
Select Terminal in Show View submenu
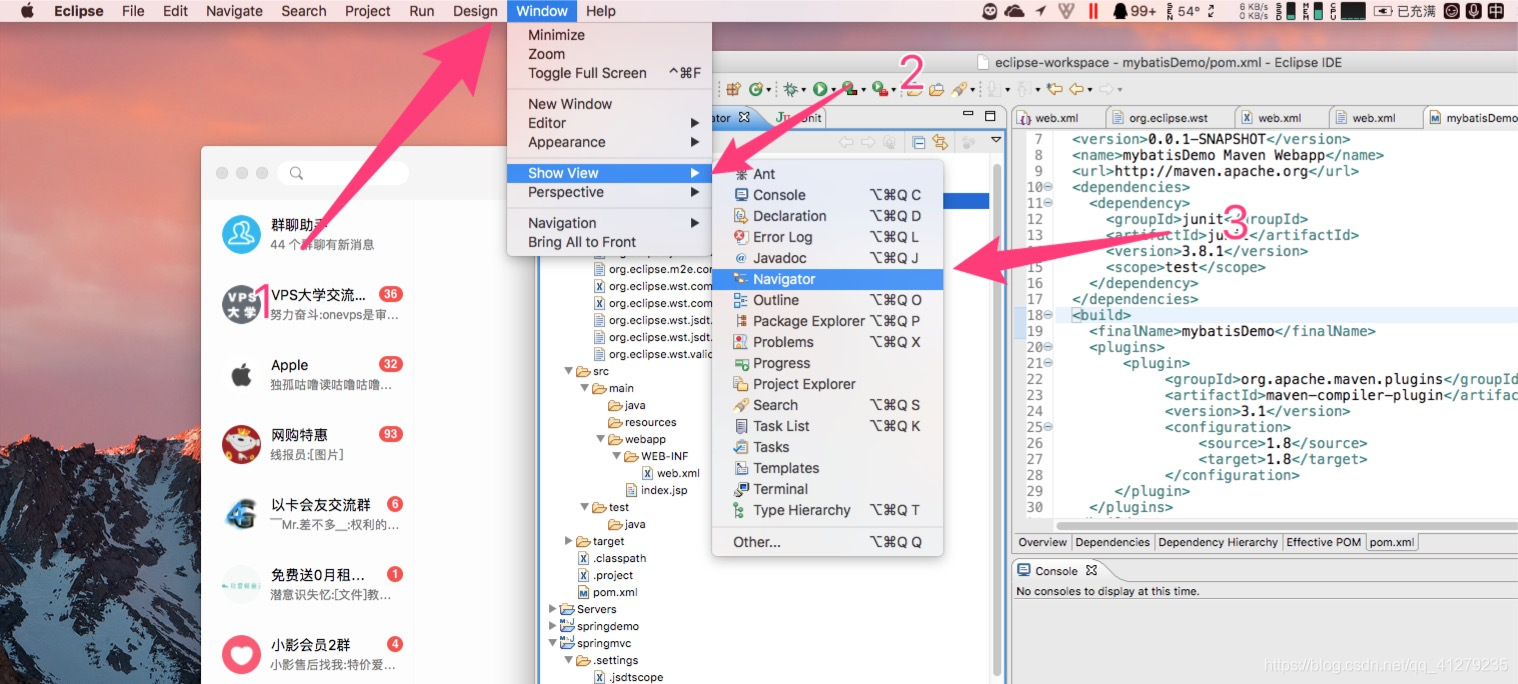828,489
